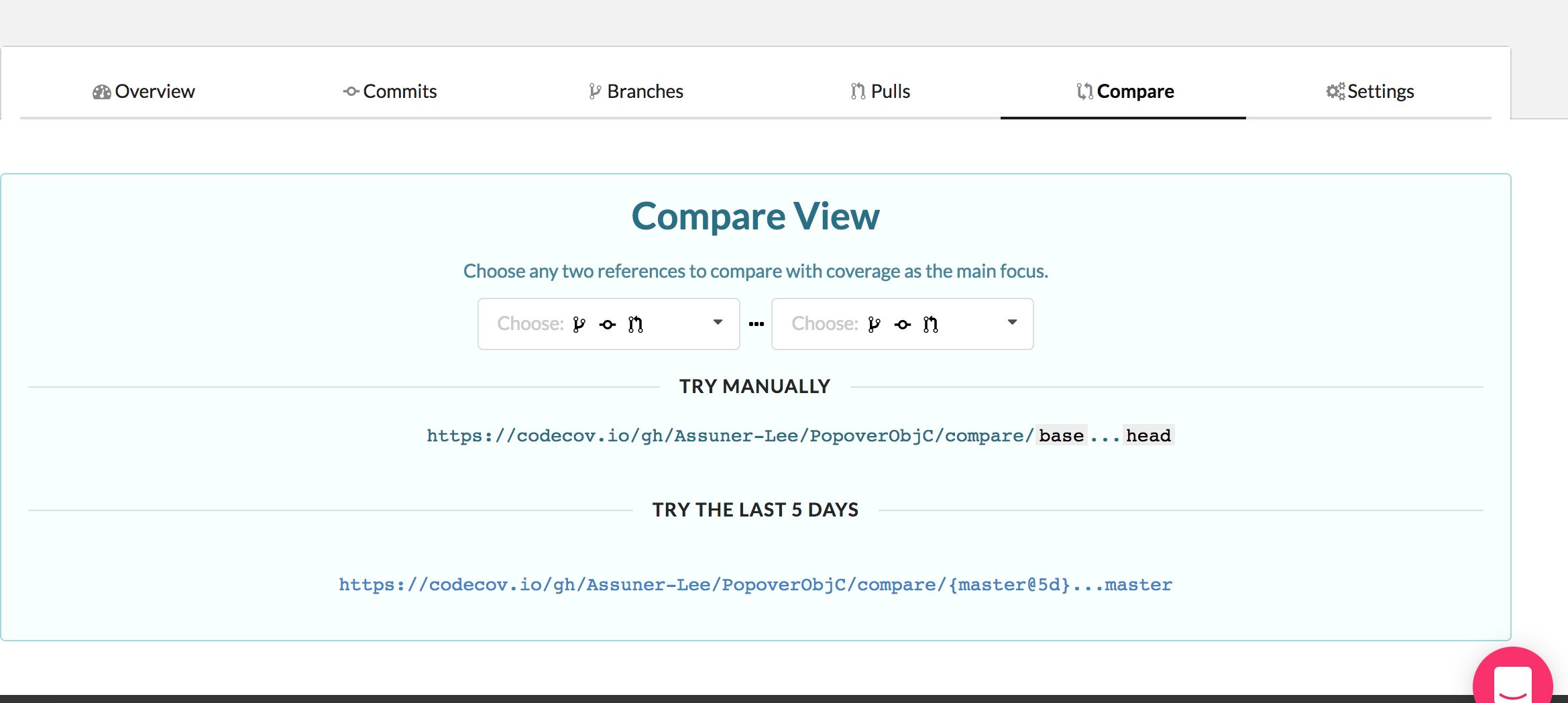Click the Compare tab compare icon
Screen dimensions: 1568x703
point(1084,91)
